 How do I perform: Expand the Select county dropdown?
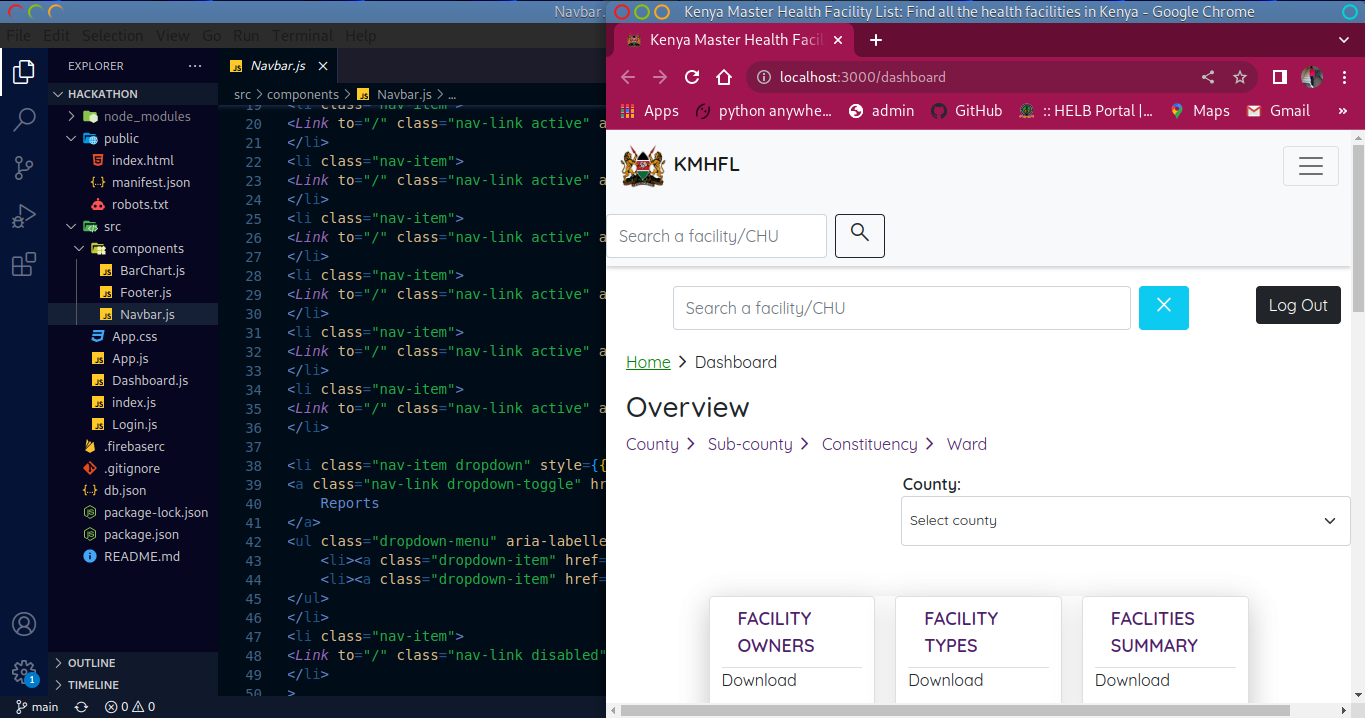point(1125,521)
